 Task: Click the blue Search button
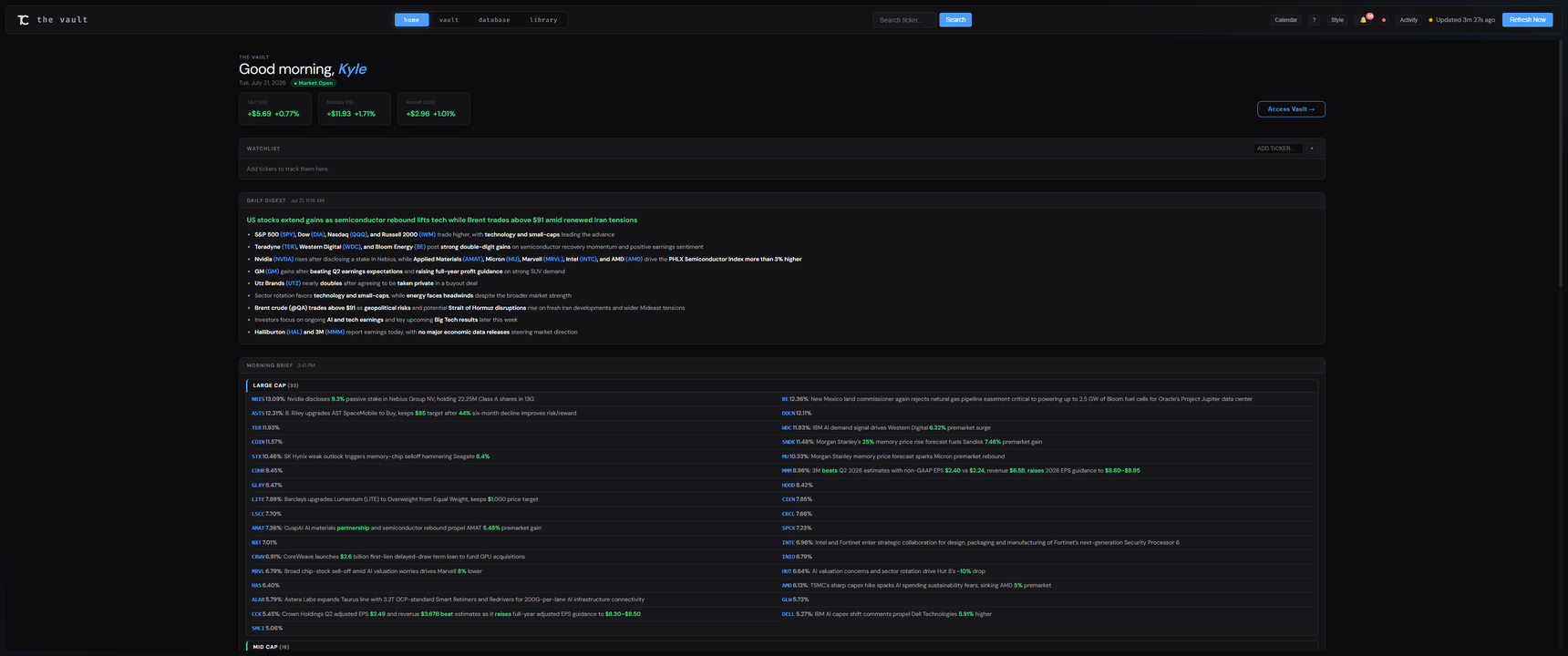click(x=955, y=20)
